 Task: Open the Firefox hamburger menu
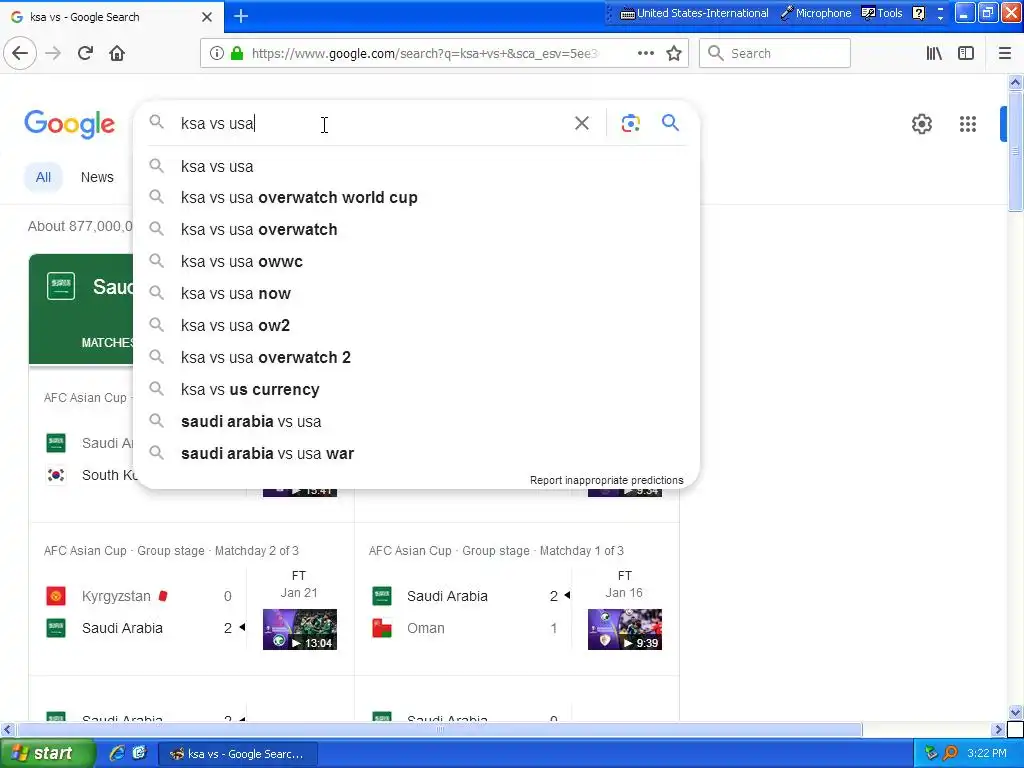click(1004, 54)
